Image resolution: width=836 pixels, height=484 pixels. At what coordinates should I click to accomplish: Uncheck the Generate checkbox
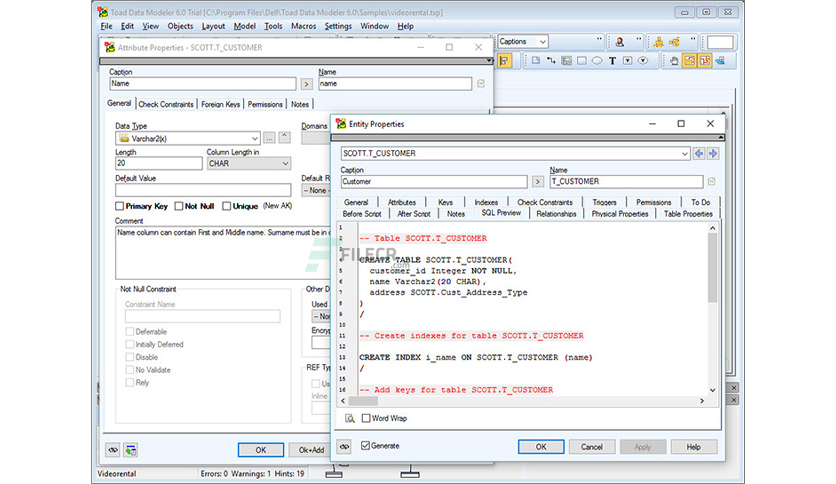click(x=365, y=446)
